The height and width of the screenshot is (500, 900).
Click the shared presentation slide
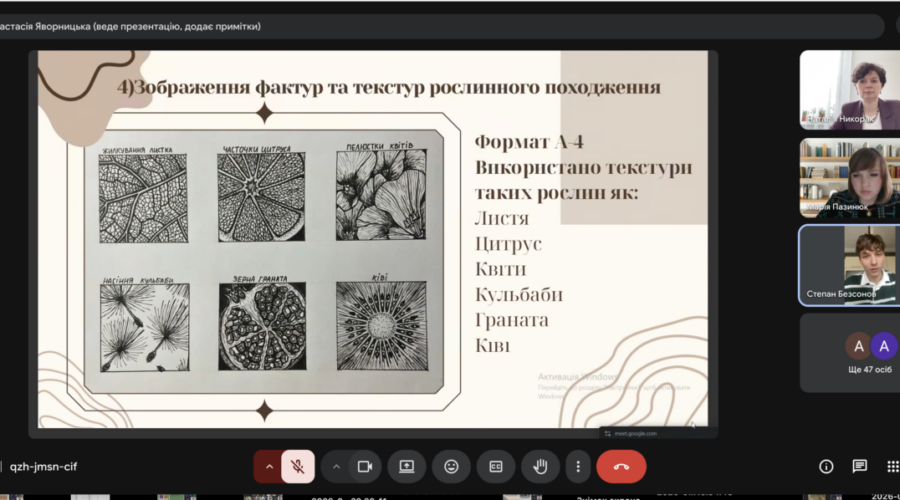tap(373, 239)
